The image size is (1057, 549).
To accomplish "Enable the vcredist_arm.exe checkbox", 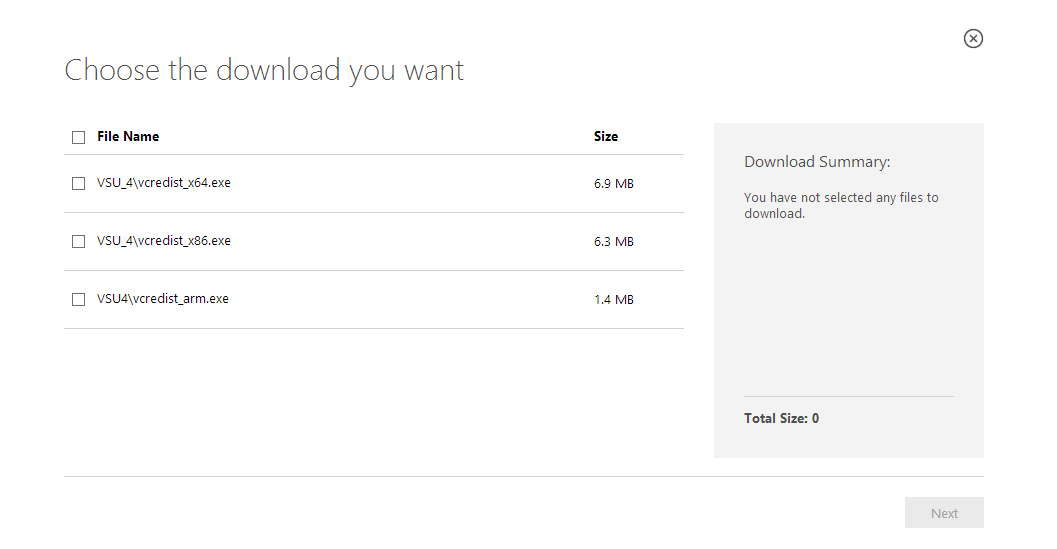I will pyautogui.click(x=78, y=299).
